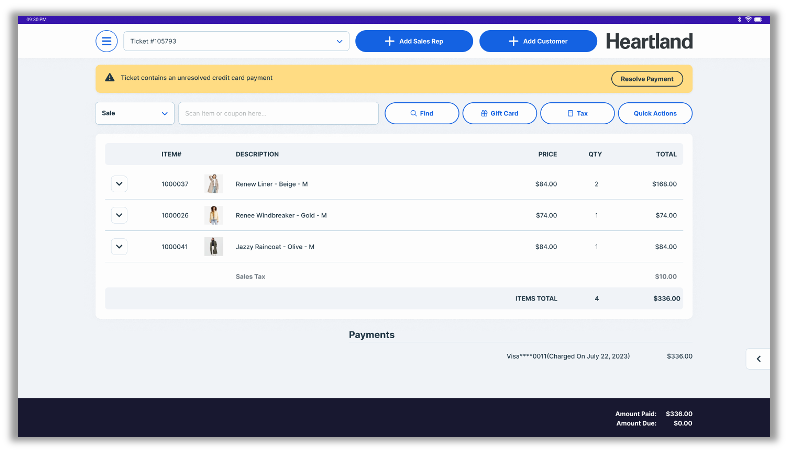Open the Ticket # 05793 dropdown
The image size is (788, 452).
tap(236, 41)
